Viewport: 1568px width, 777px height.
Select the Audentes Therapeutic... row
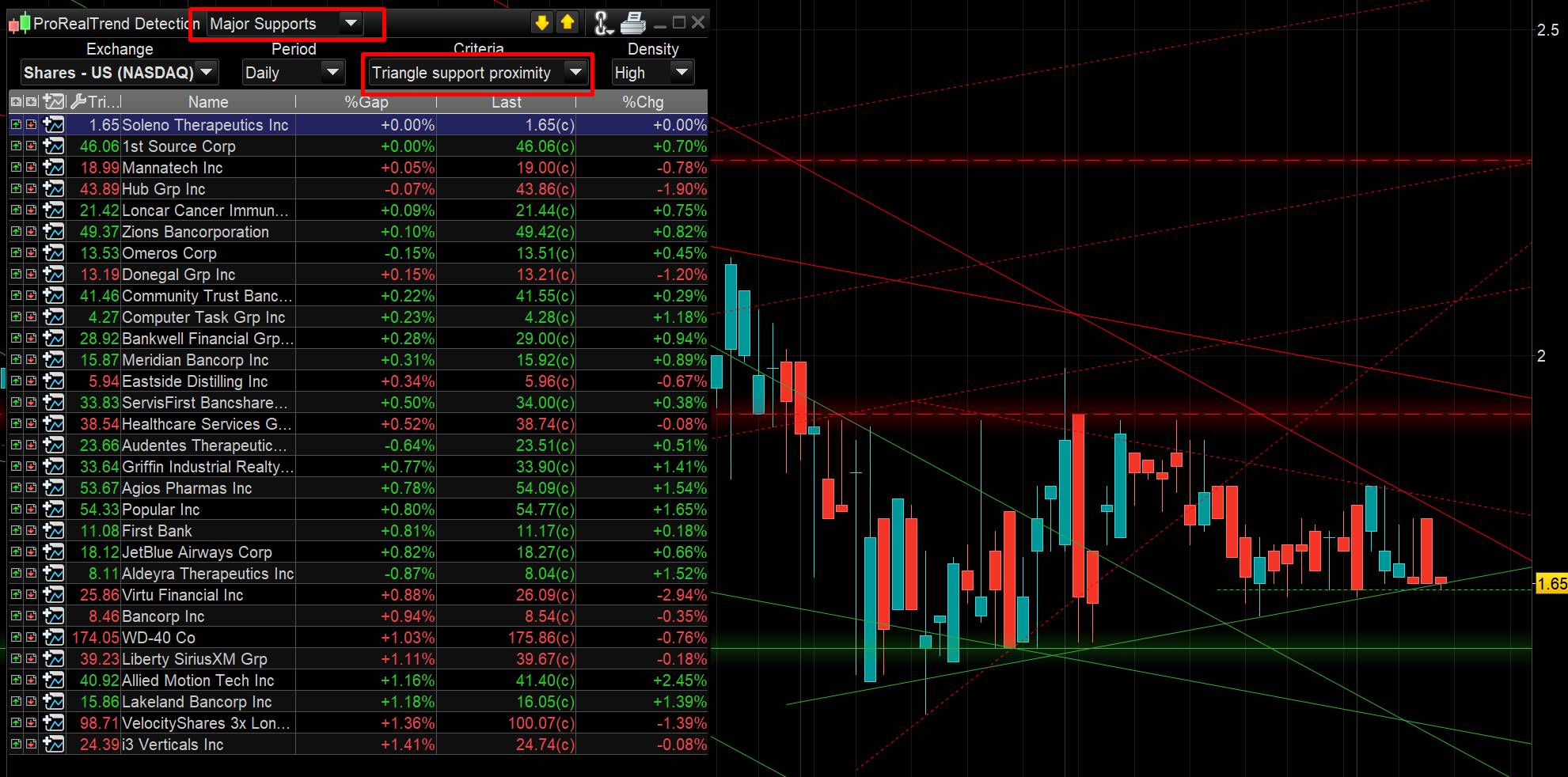pos(358,445)
